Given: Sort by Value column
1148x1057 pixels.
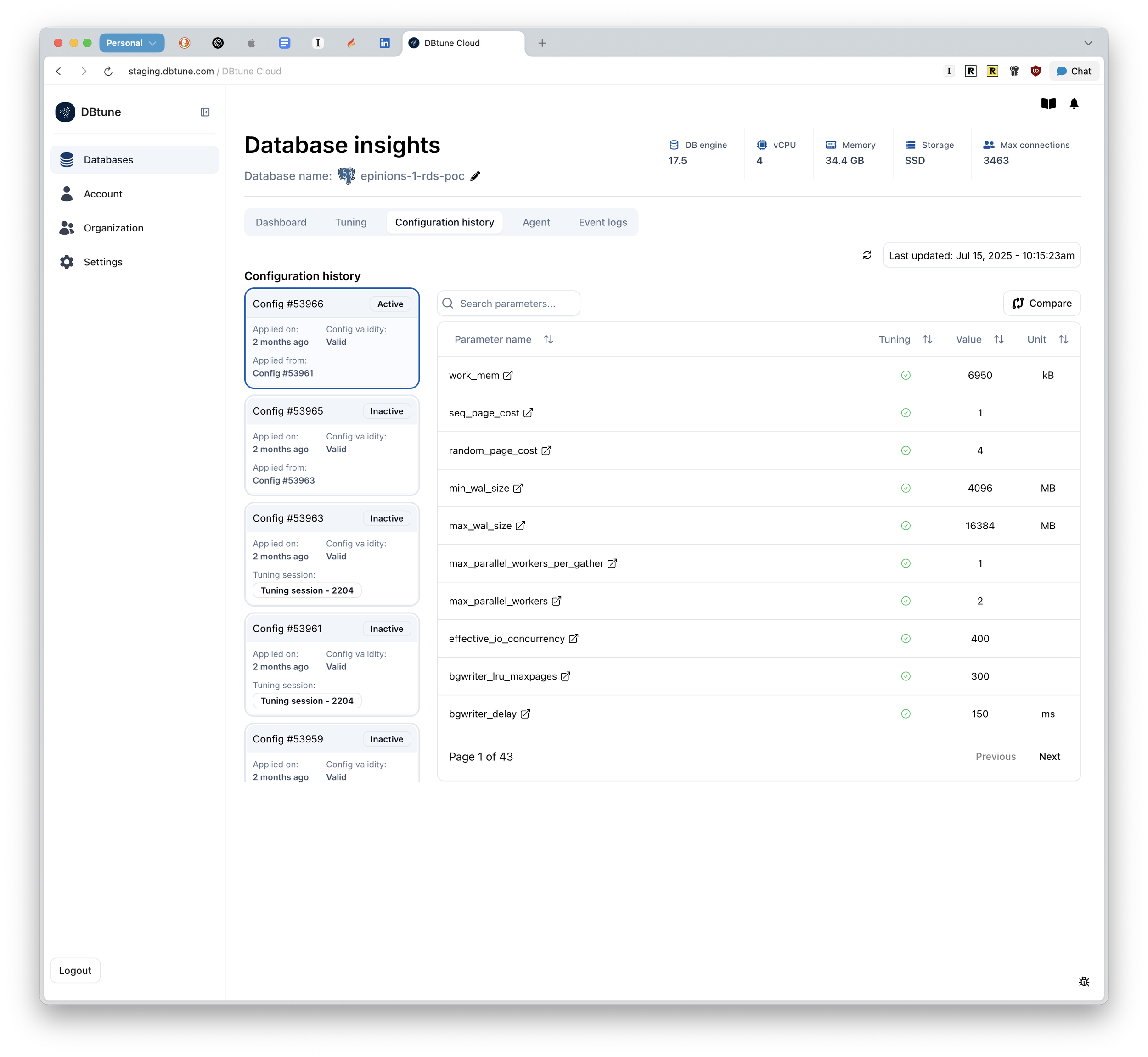Looking at the screenshot, I should pos(999,339).
